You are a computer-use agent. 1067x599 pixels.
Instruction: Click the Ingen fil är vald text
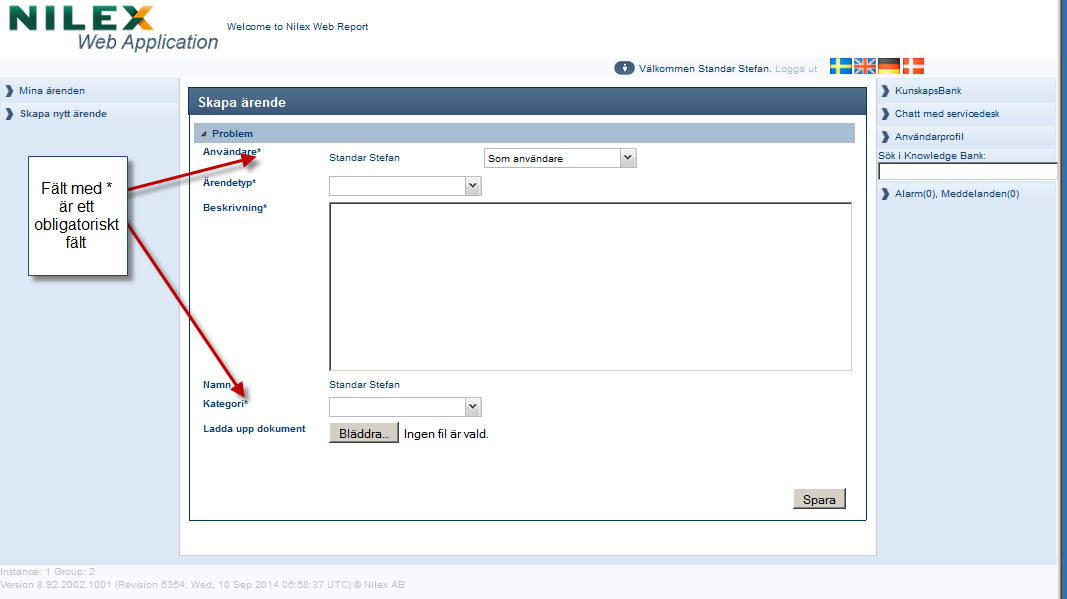click(x=446, y=434)
